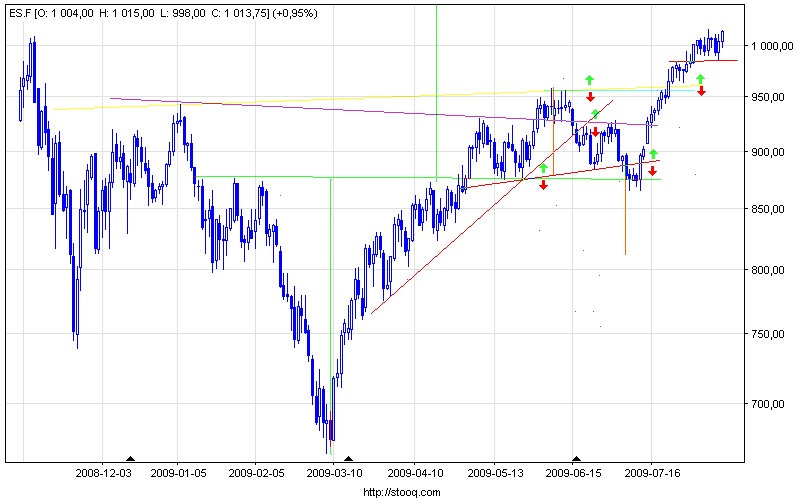Click the 2009-04-10 date label

tap(415, 473)
